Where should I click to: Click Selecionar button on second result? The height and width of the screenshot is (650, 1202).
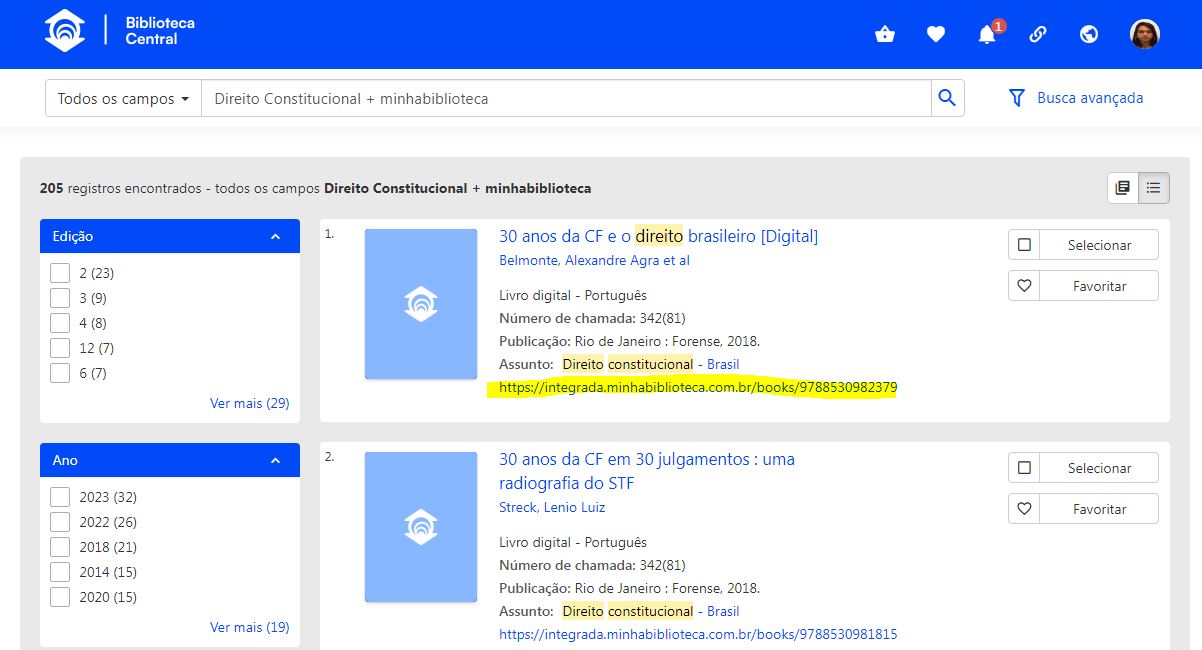point(1099,468)
